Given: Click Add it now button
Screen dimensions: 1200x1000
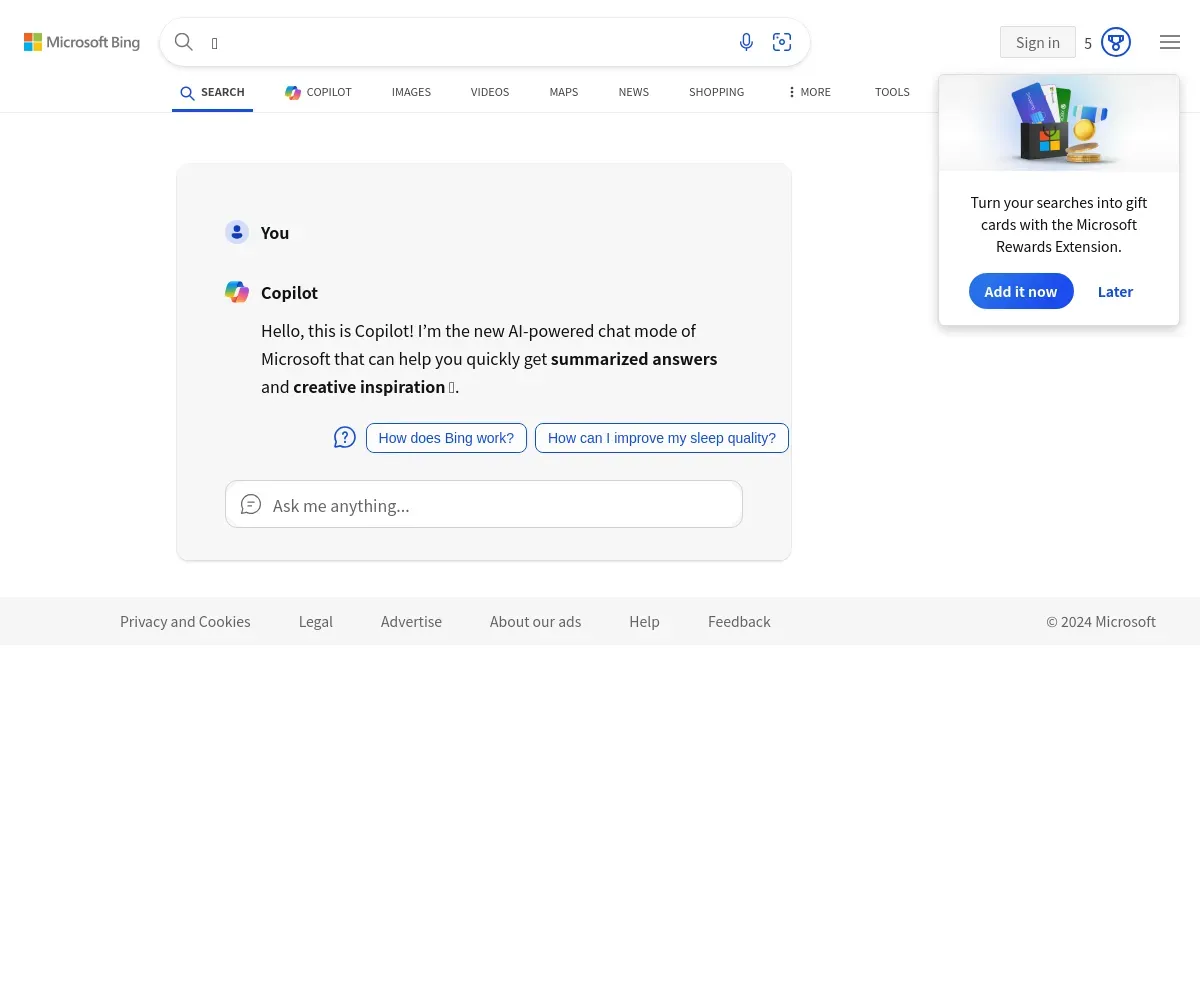Looking at the screenshot, I should click(x=1021, y=291).
